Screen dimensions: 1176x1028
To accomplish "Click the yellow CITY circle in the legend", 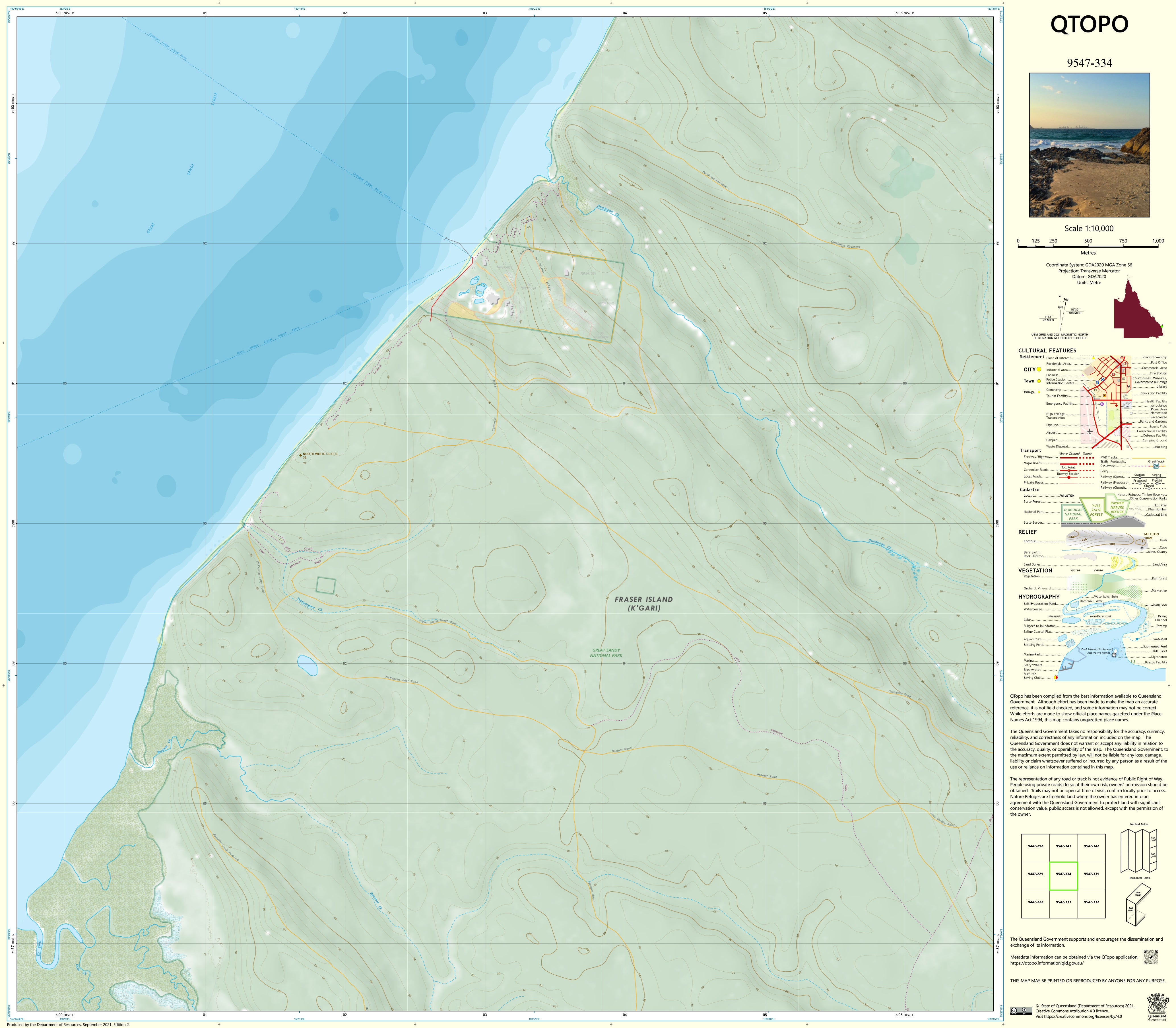I will click(x=1039, y=369).
